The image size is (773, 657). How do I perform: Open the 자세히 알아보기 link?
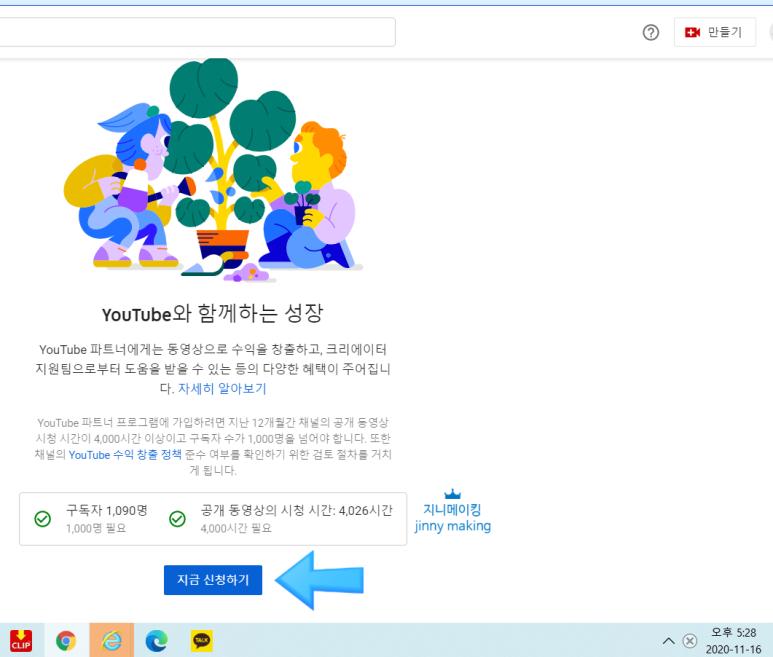[x=222, y=389]
